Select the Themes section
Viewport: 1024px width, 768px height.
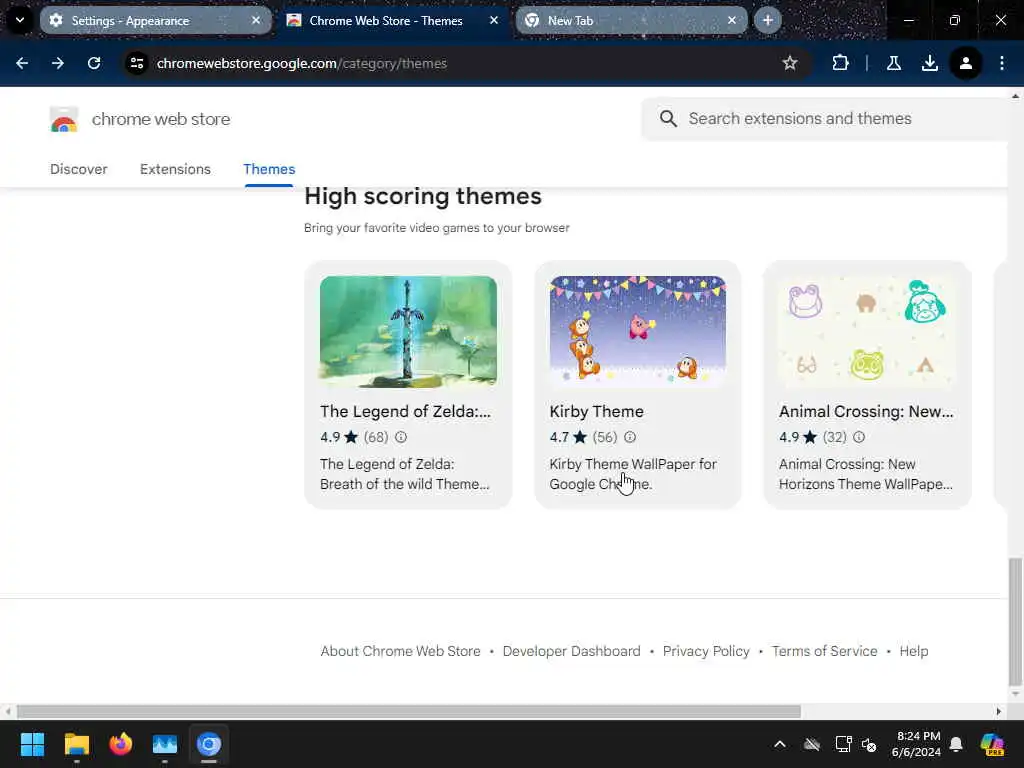pos(269,169)
